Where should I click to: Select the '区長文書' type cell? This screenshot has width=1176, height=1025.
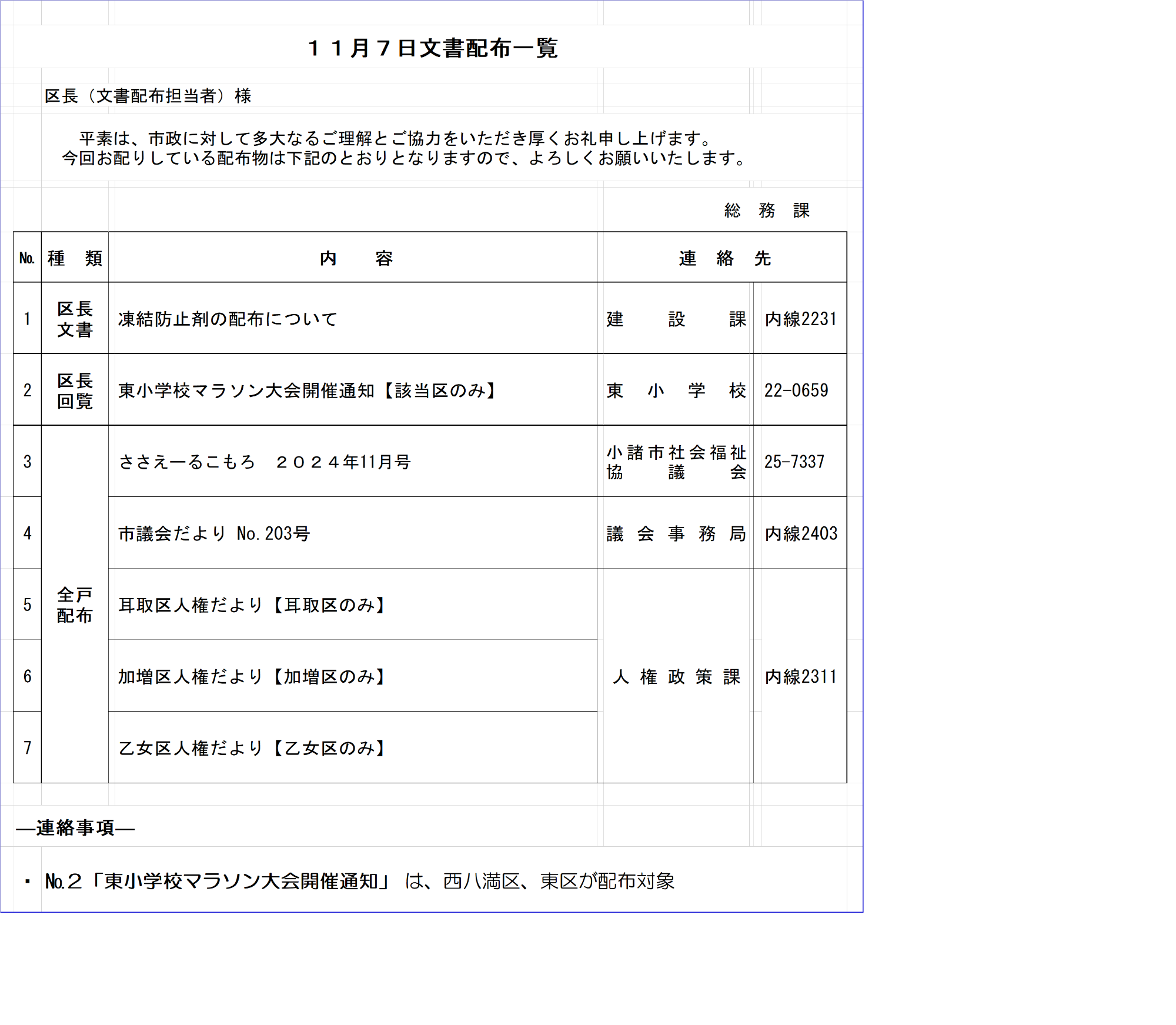pos(75,319)
